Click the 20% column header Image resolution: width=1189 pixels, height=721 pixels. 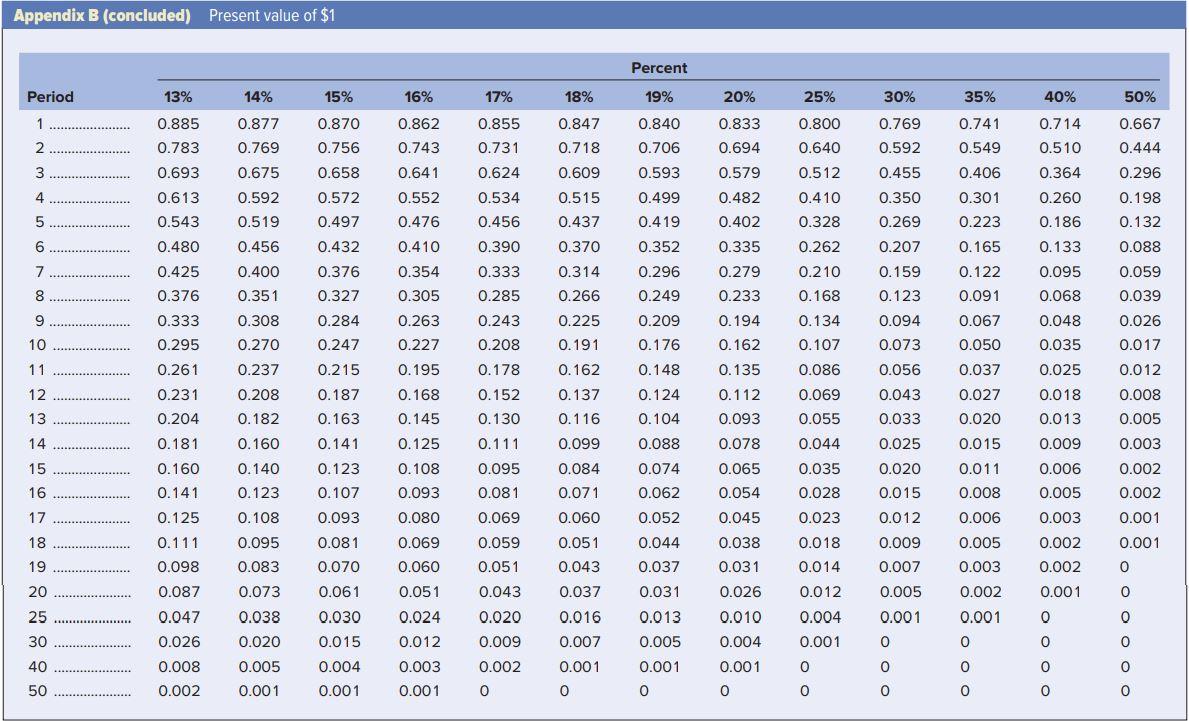[x=739, y=97]
